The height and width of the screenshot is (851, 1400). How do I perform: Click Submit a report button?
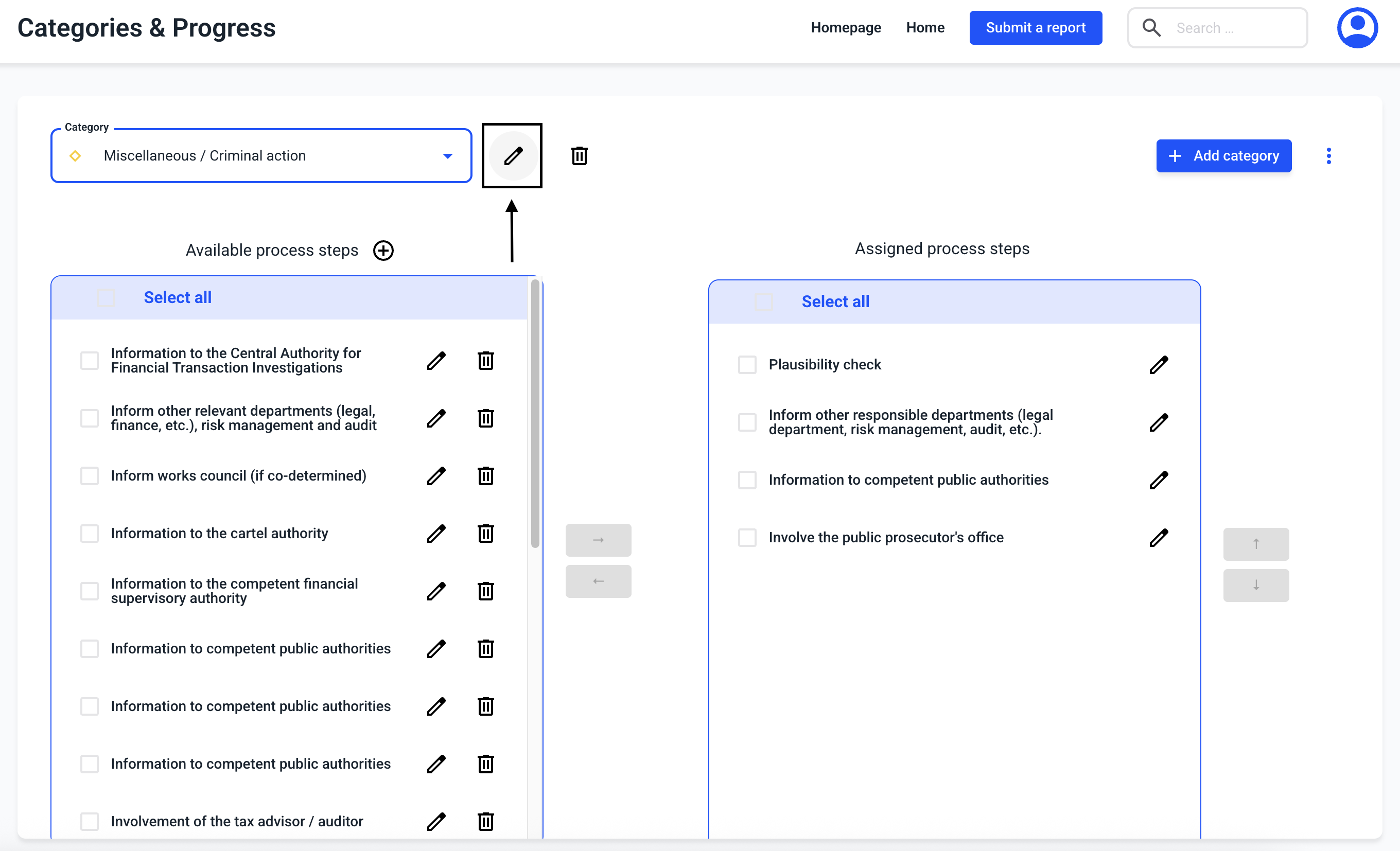coord(1035,28)
